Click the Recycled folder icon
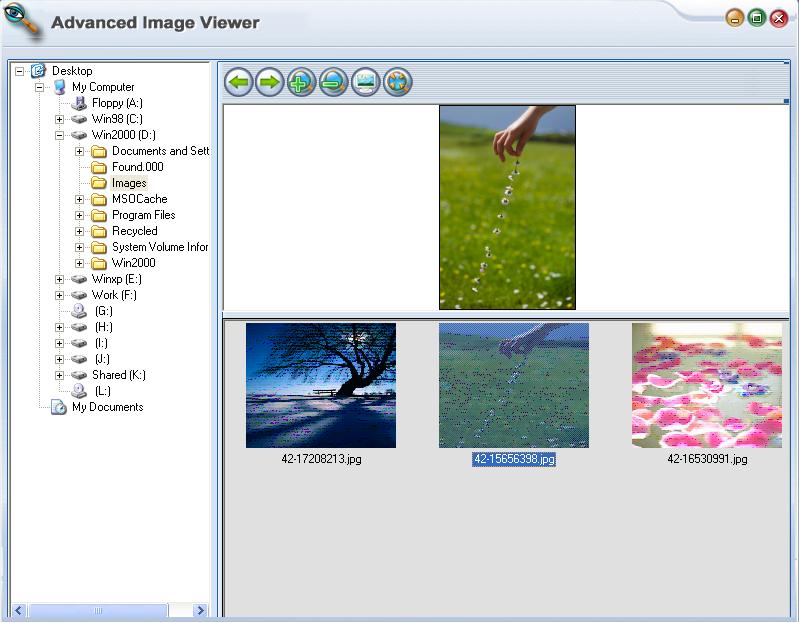The height and width of the screenshot is (623, 799). pyautogui.click(x=99, y=231)
